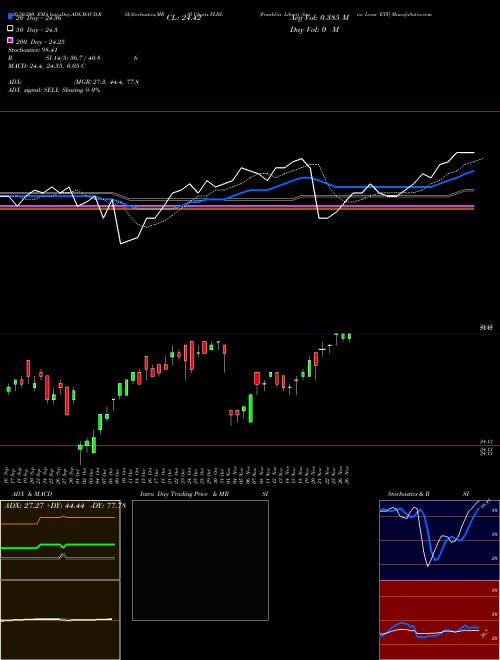Click the 'Avg Vol: 0.385 M' text
Viewport: 500px width, 660px height.
tap(319, 18)
